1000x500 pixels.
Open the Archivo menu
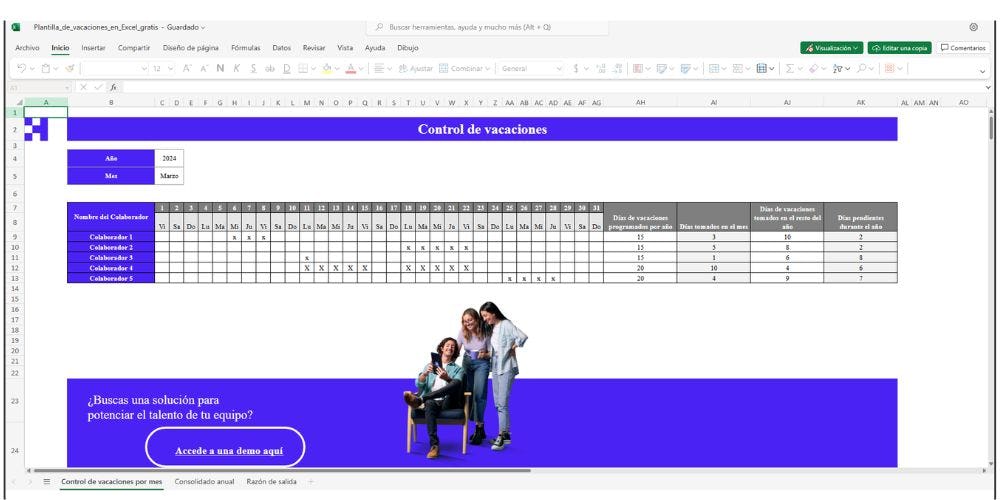point(27,48)
